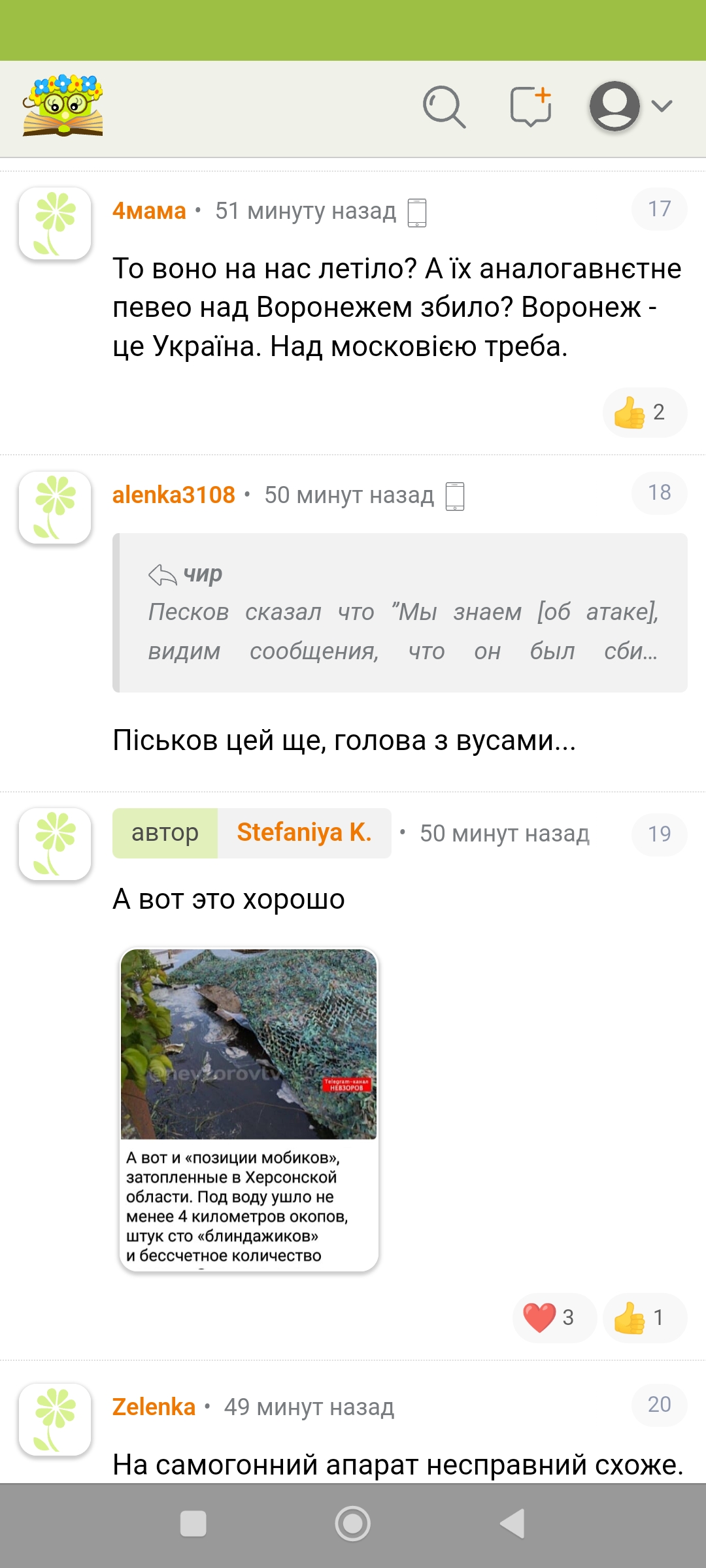Open the user profile avatar
706x1568 pixels.
pyautogui.click(x=614, y=106)
